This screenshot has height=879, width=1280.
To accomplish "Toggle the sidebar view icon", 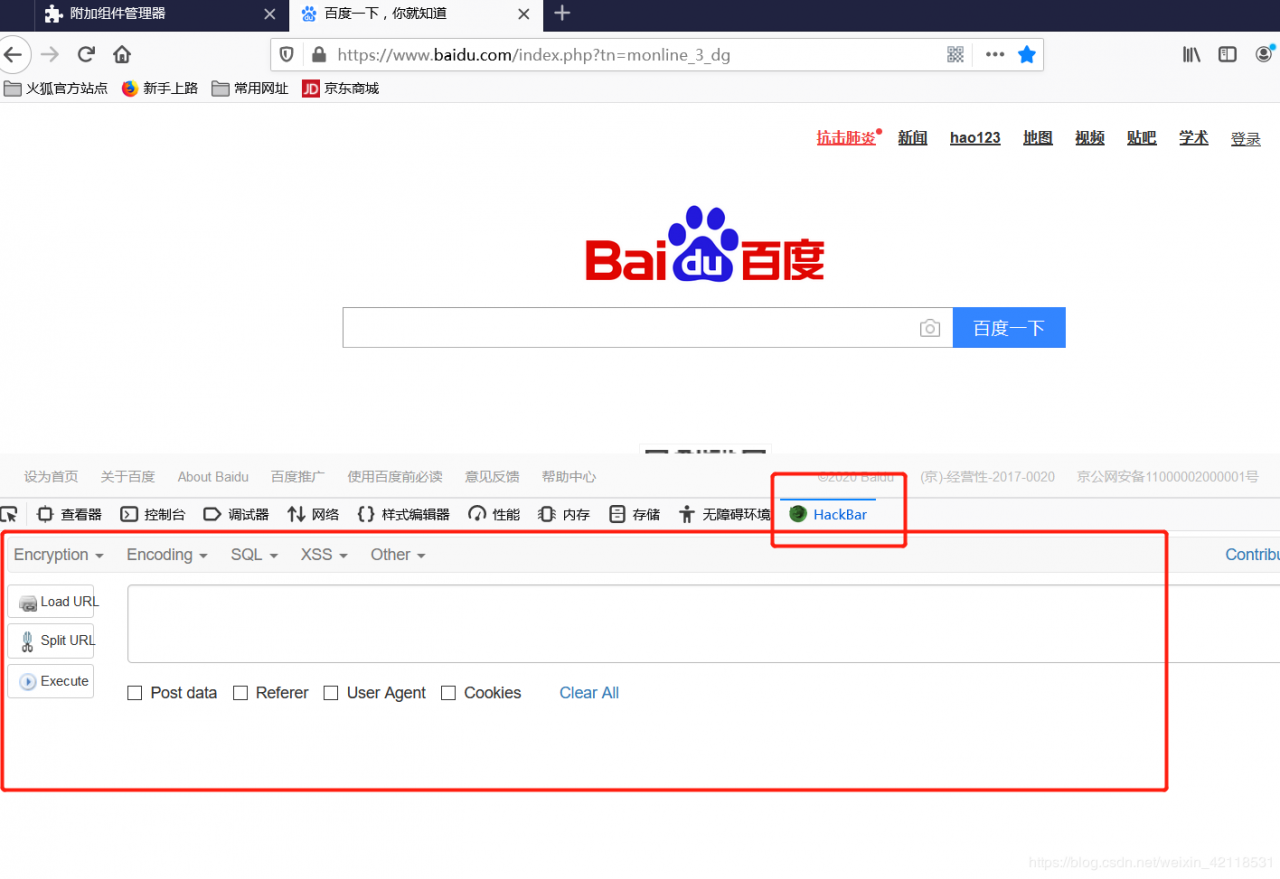I will pyautogui.click(x=1227, y=55).
